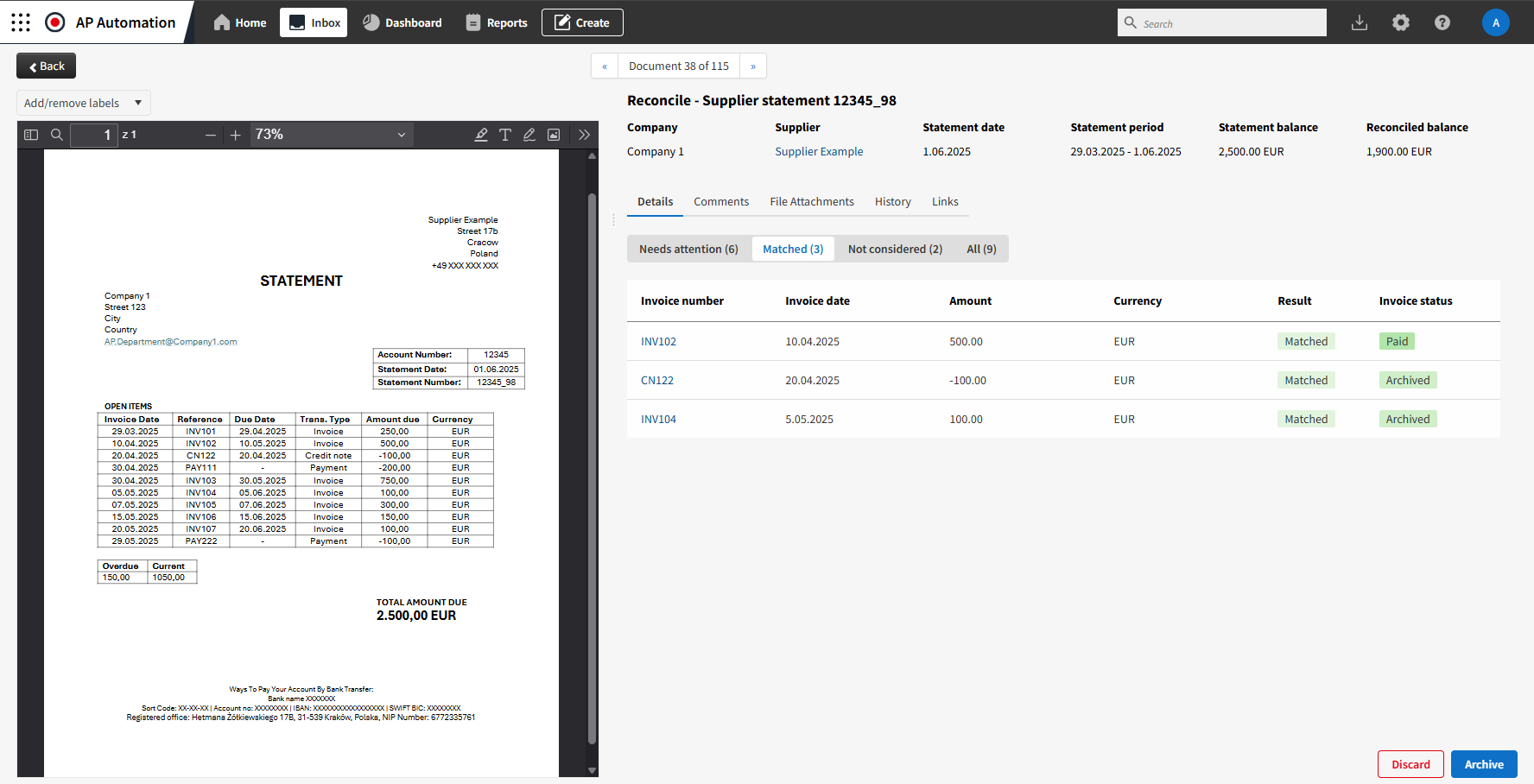Switch to the Comments tab
Image resolution: width=1534 pixels, height=784 pixels.
tap(721, 202)
